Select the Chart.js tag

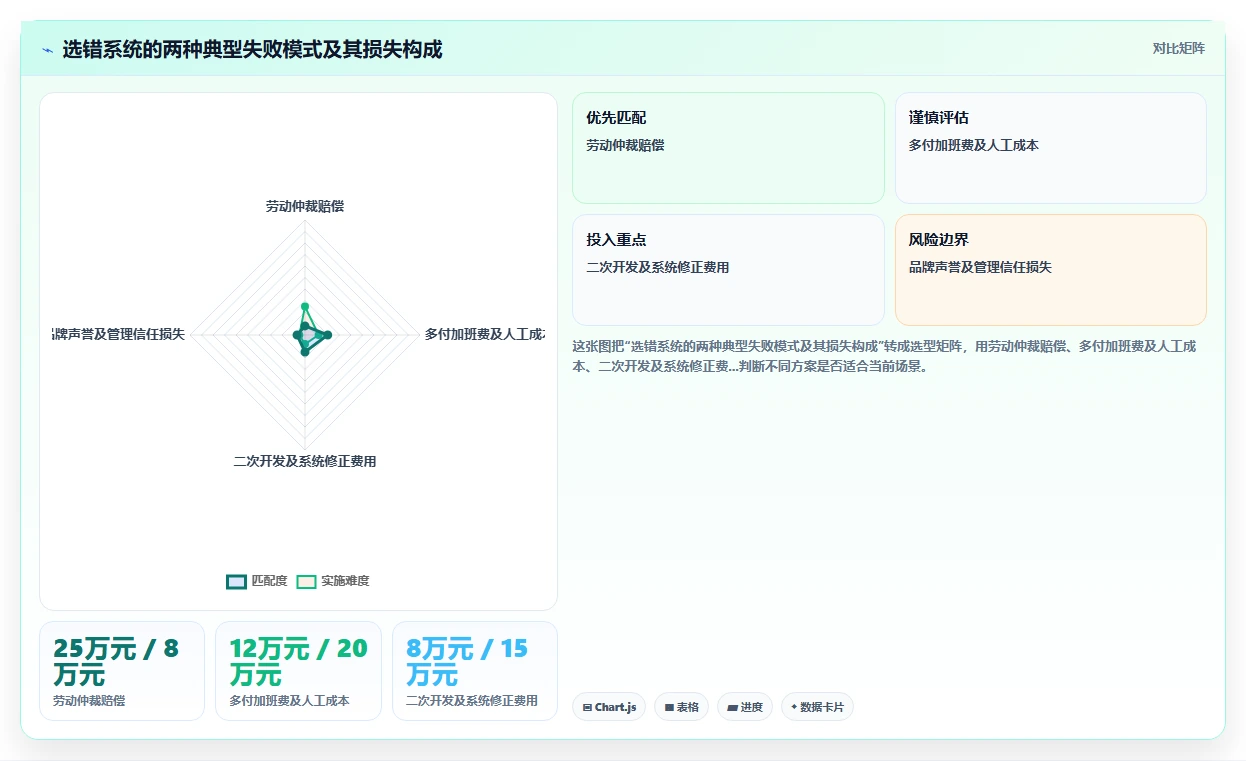point(610,707)
